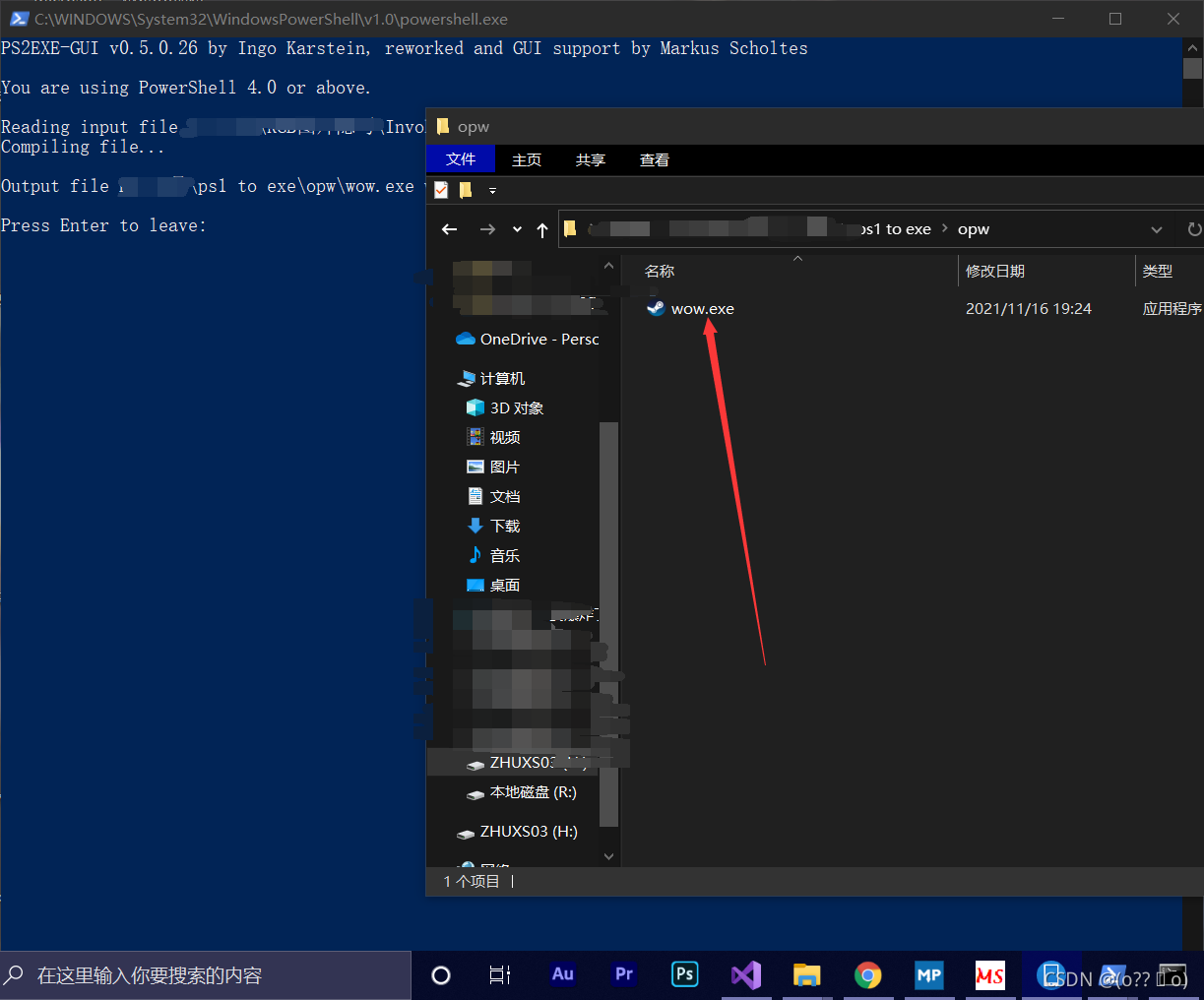Select 本地磁盘 (R:) drive
The height and width of the screenshot is (1000, 1204).
pyautogui.click(x=522, y=791)
